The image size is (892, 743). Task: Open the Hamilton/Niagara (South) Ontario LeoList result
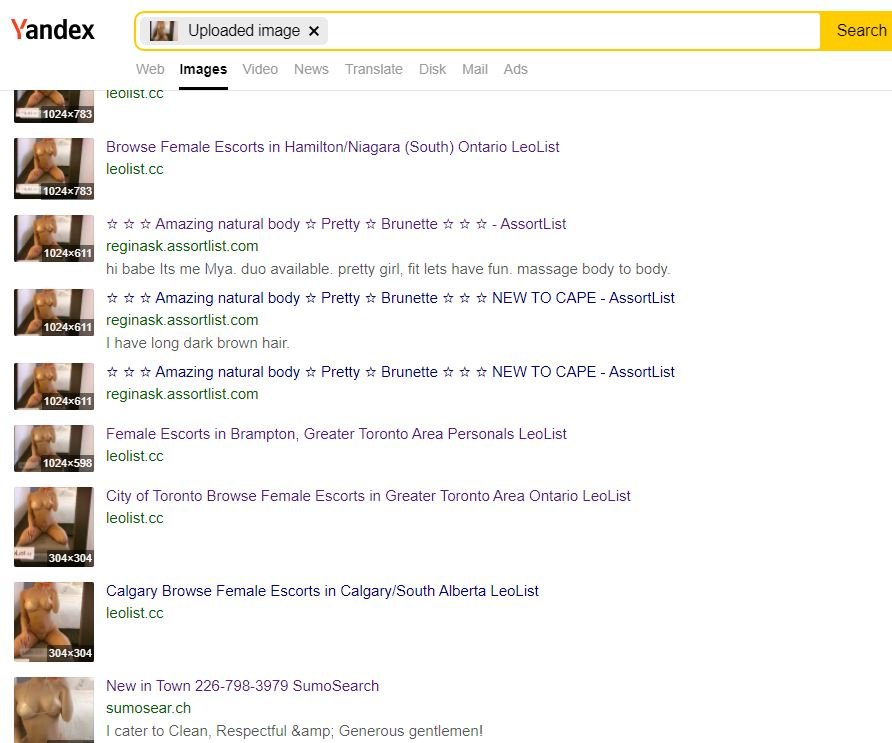pos(333,147)
